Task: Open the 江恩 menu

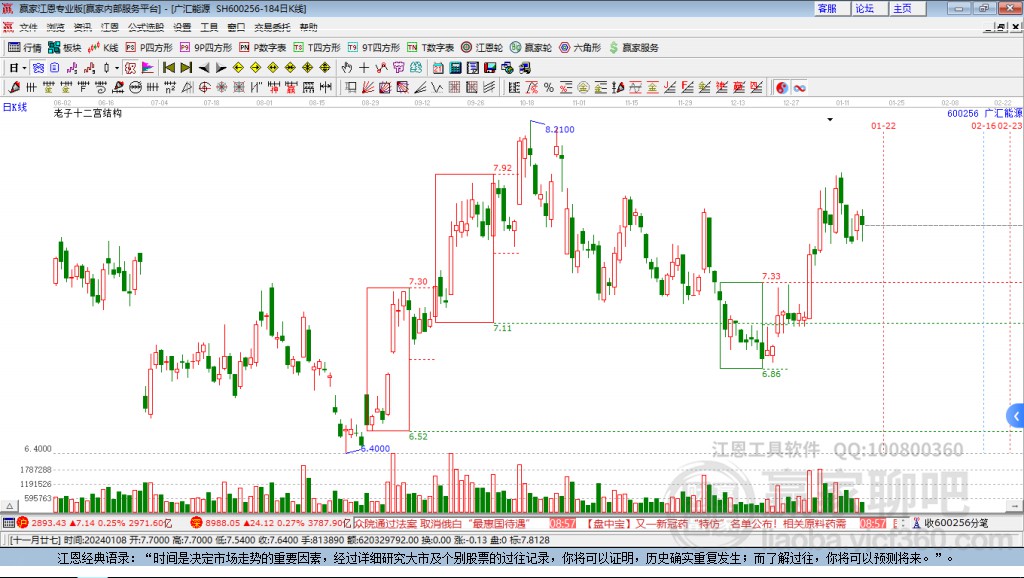Action: 110,27
